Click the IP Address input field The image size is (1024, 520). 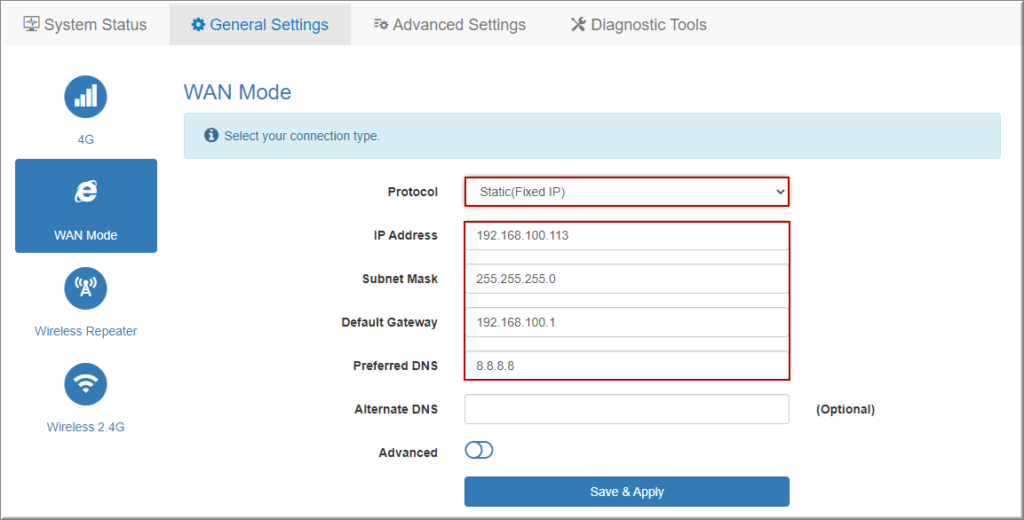[x=627, y=236]
